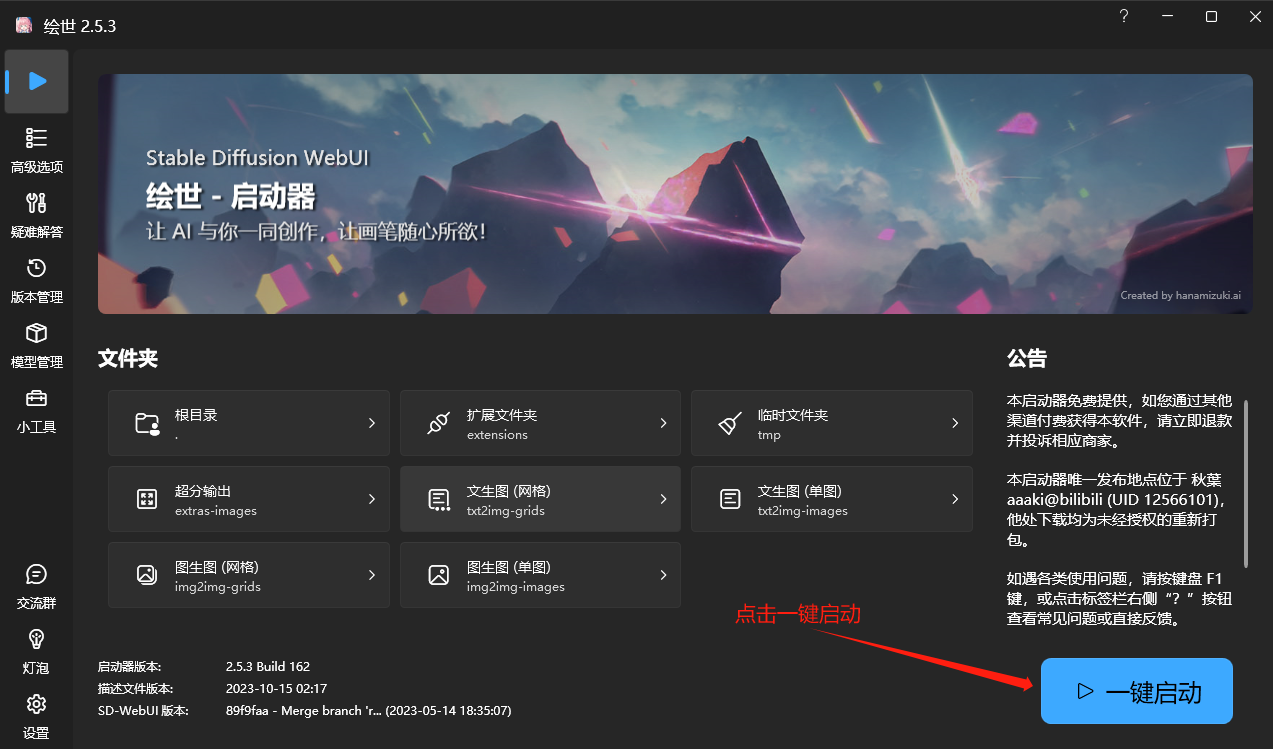The image size is (1273, 749).
Task: Open the launch page play icon in sidebar
Action: point(37,81)
